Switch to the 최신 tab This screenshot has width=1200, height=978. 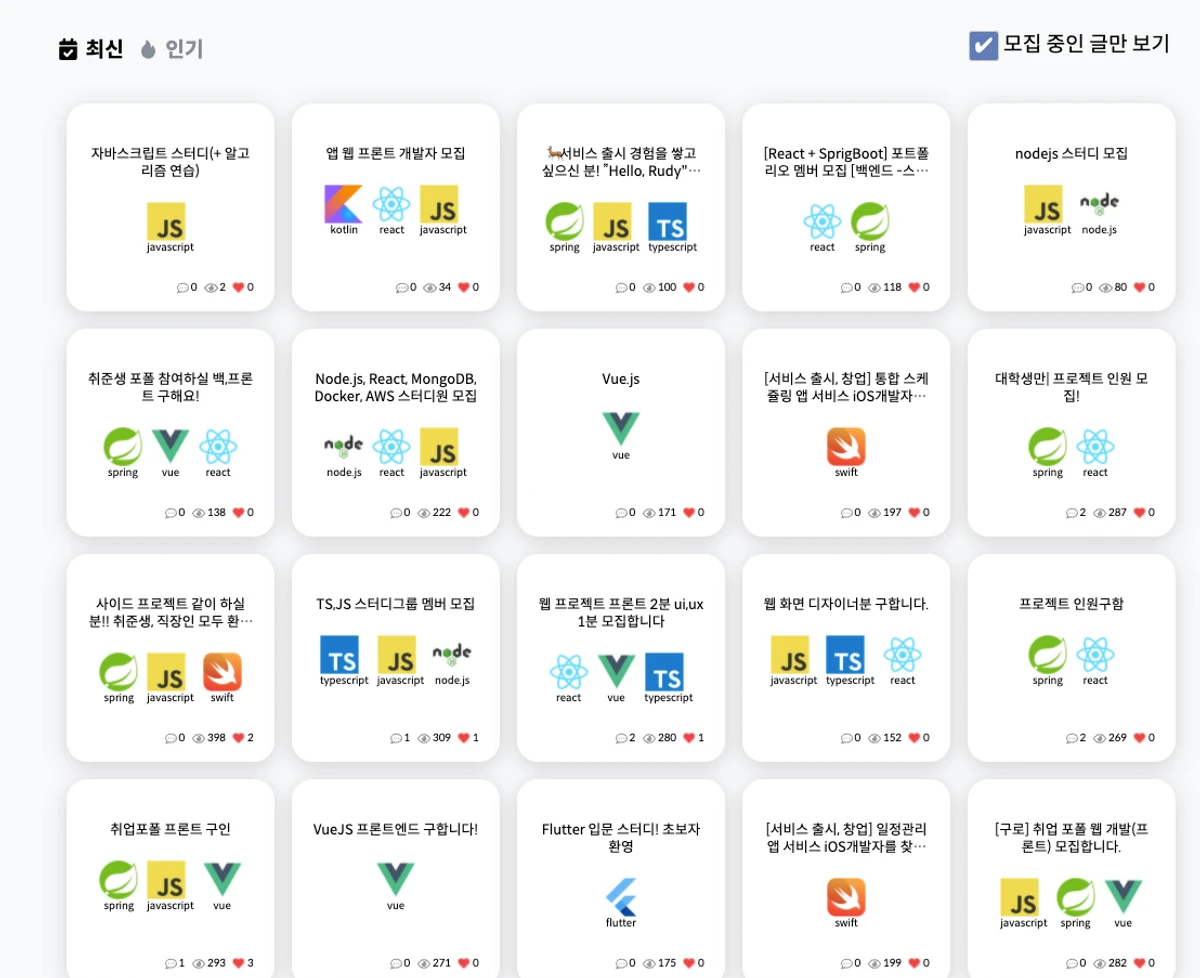90,49
